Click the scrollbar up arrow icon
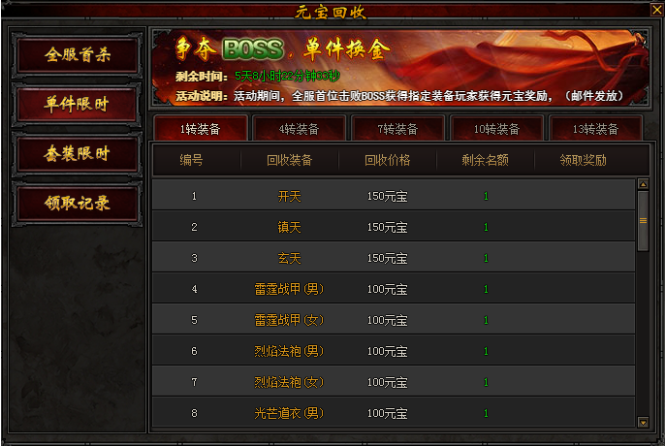This screenshot has width=666, height=446. [x=643, y=184]
